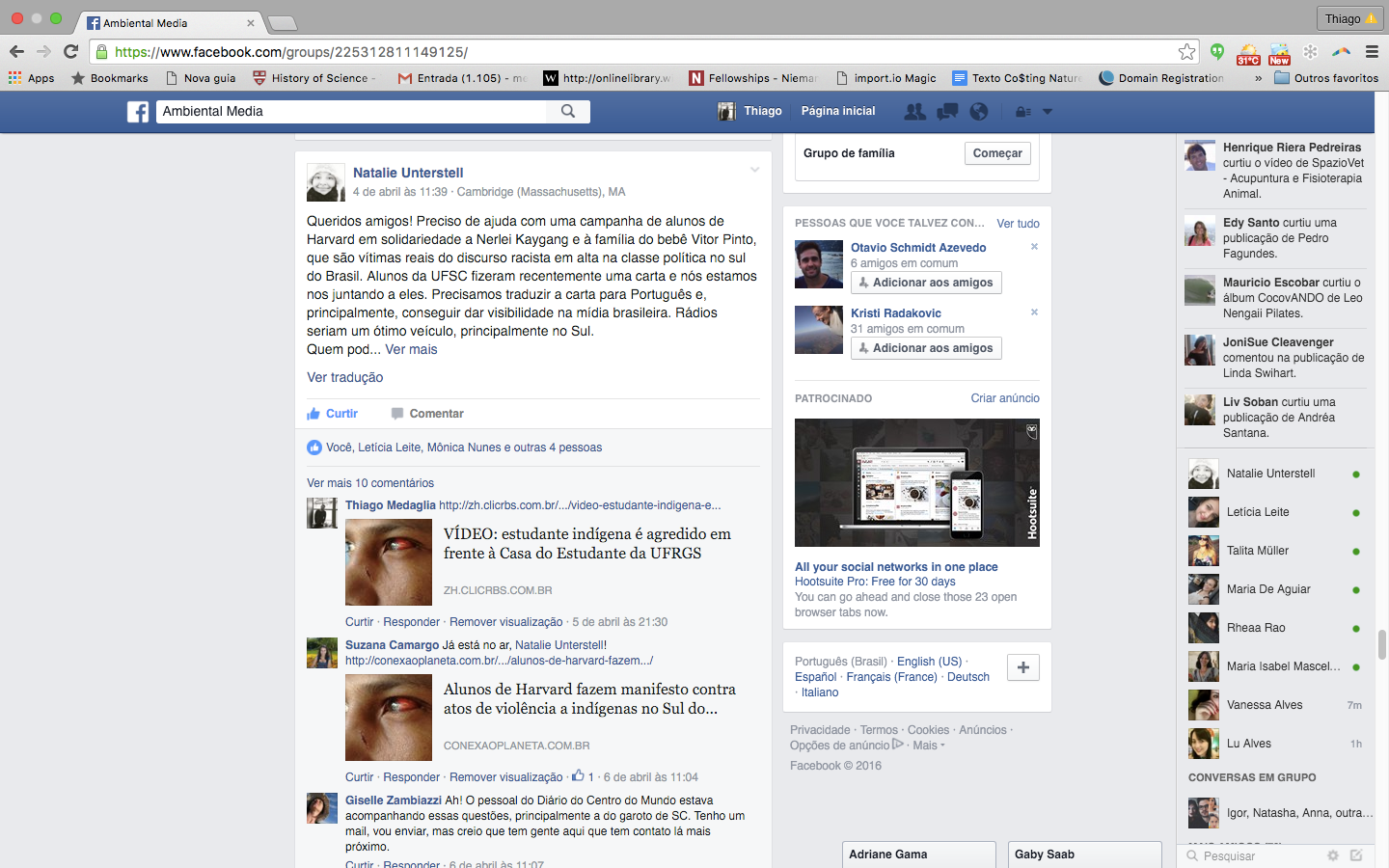Click the new message compose icon in chat
Screen dimensions: 1389x868
(x=1356, y=855)
